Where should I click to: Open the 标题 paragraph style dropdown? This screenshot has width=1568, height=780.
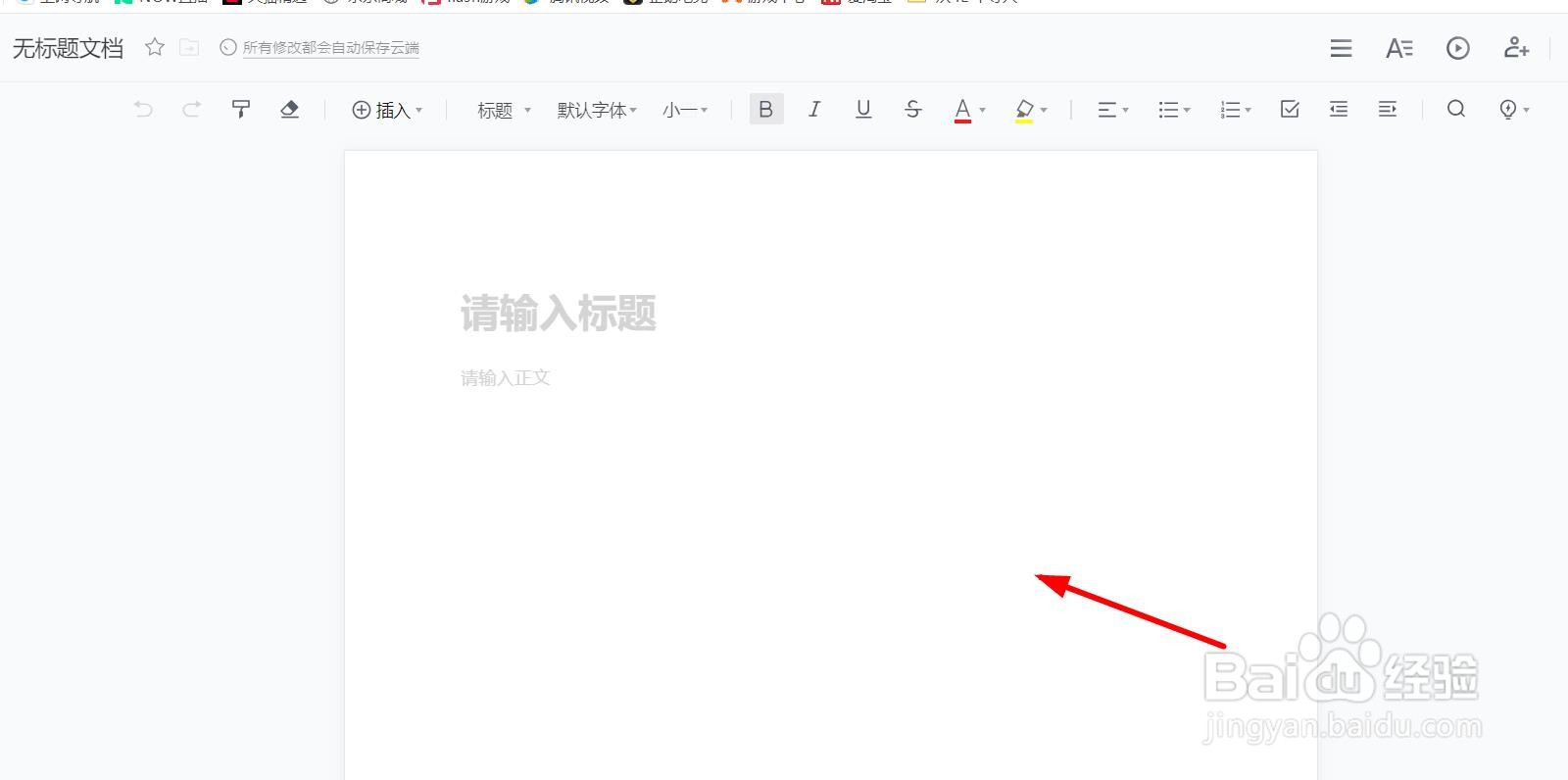tap(504, 110)
